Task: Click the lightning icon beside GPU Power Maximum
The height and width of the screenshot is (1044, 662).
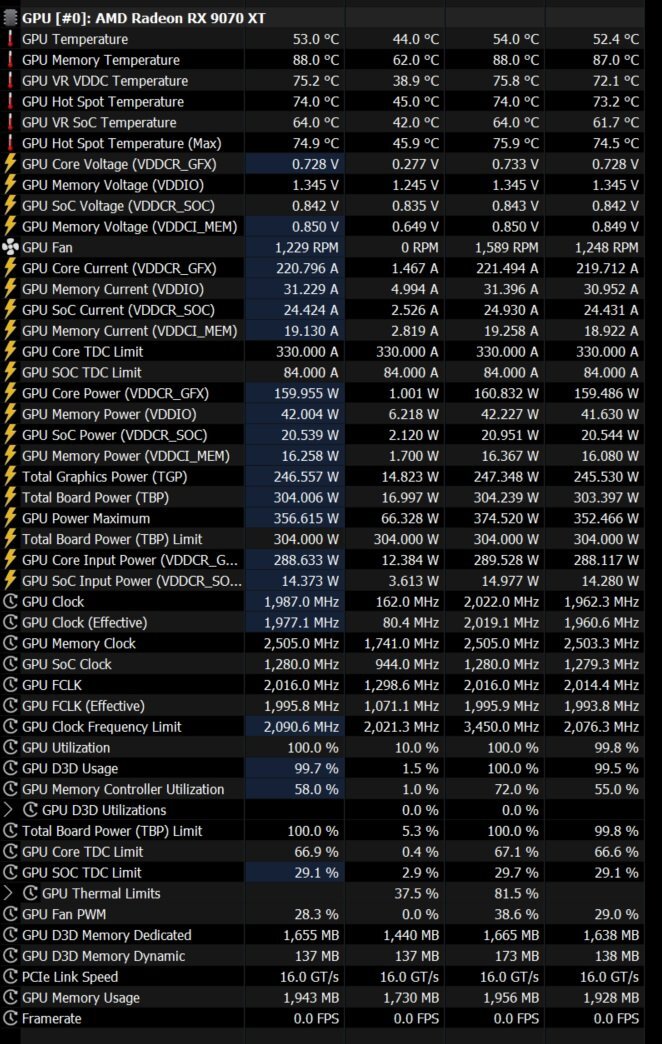Action: pos(10,519)
